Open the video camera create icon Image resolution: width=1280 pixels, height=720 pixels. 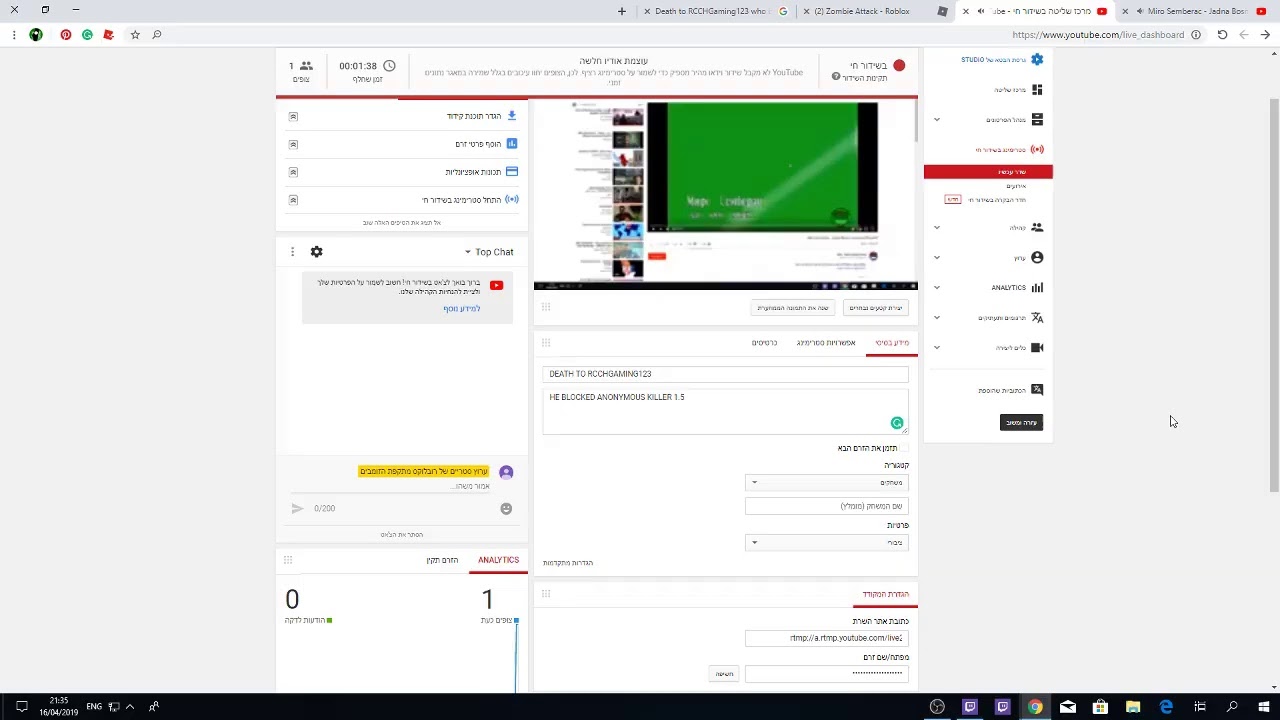tap(1037, 347)
